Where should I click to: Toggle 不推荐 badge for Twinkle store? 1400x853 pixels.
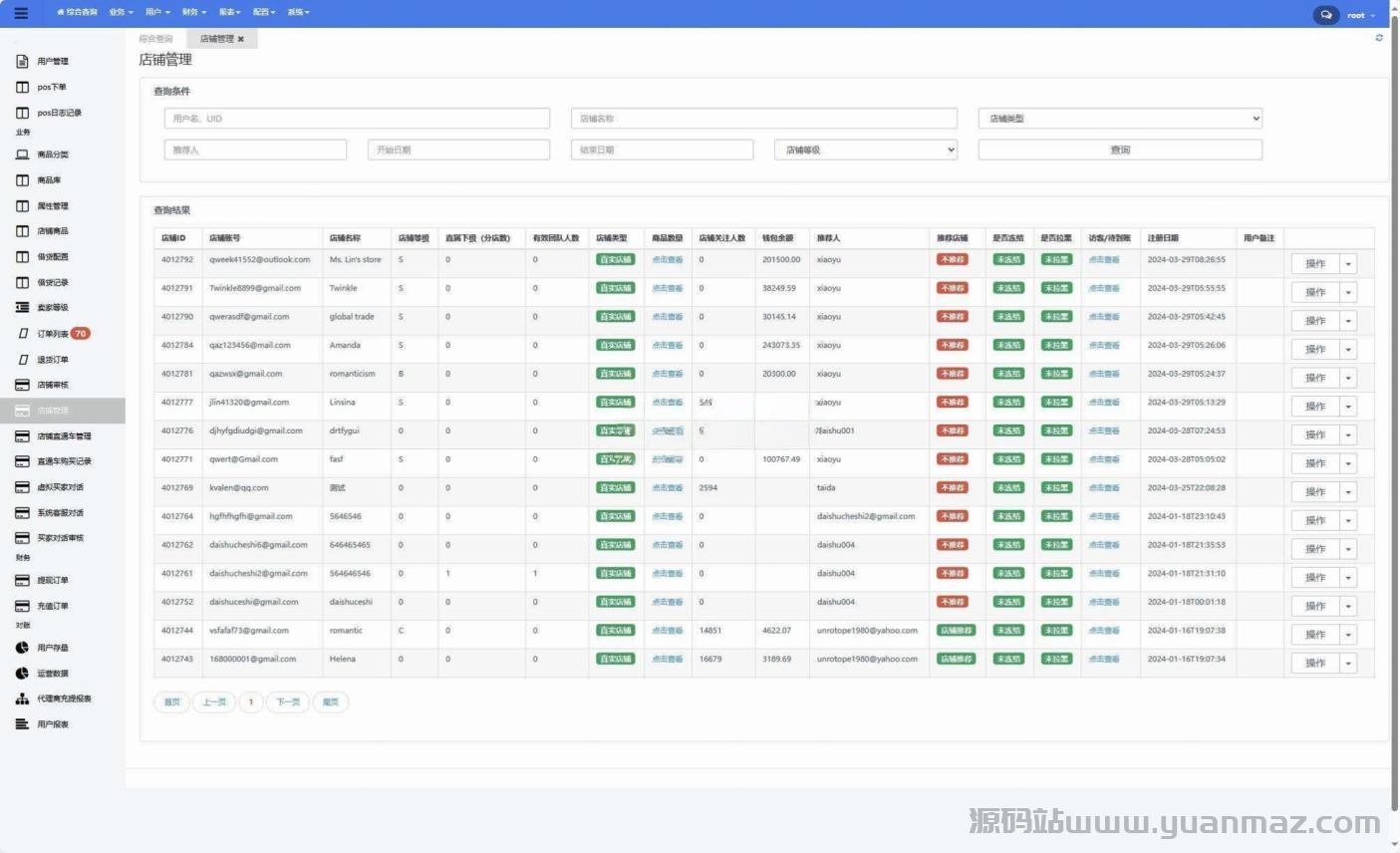tap(952, 288)
